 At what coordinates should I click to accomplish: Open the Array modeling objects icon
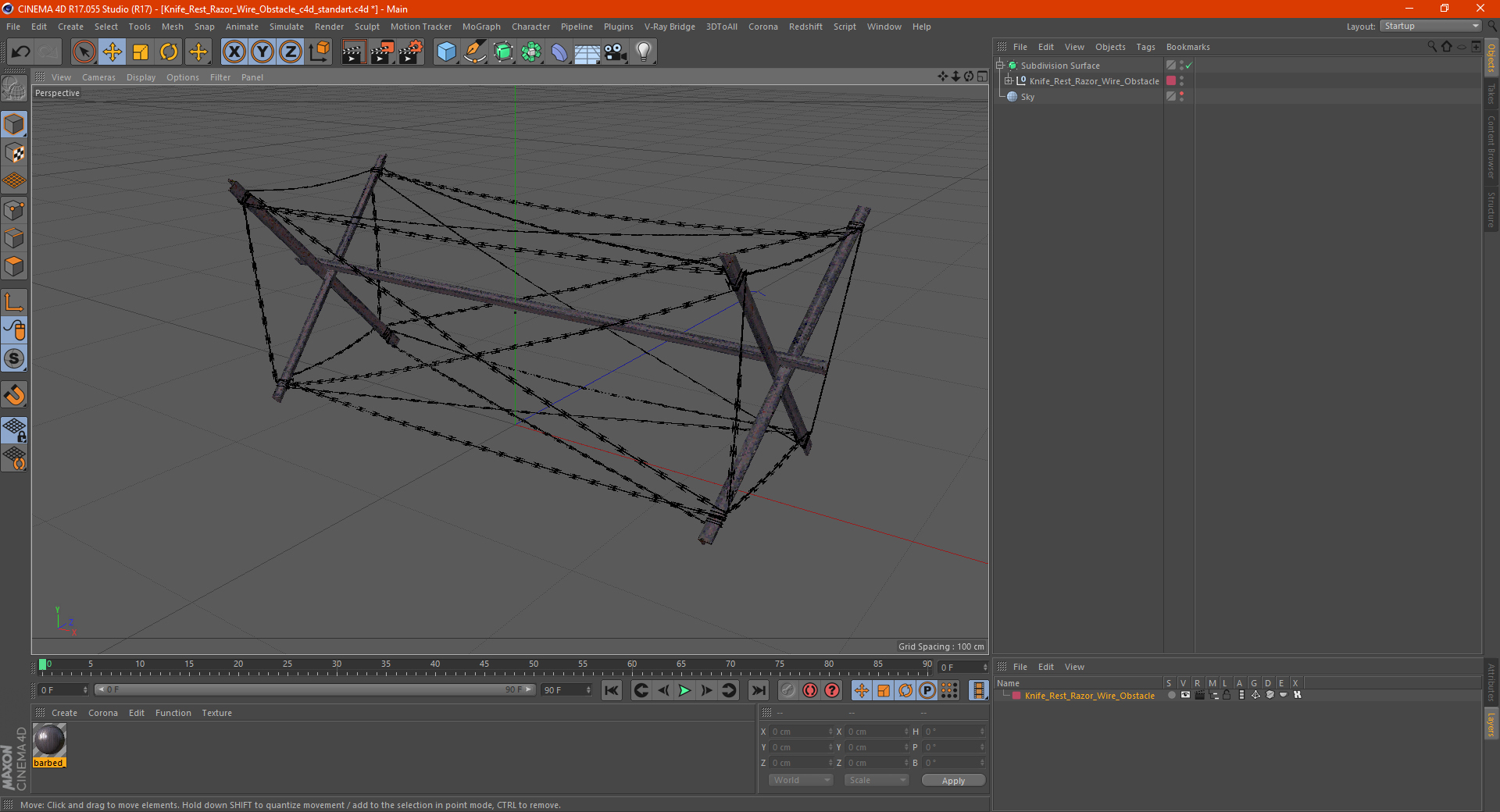531,52
